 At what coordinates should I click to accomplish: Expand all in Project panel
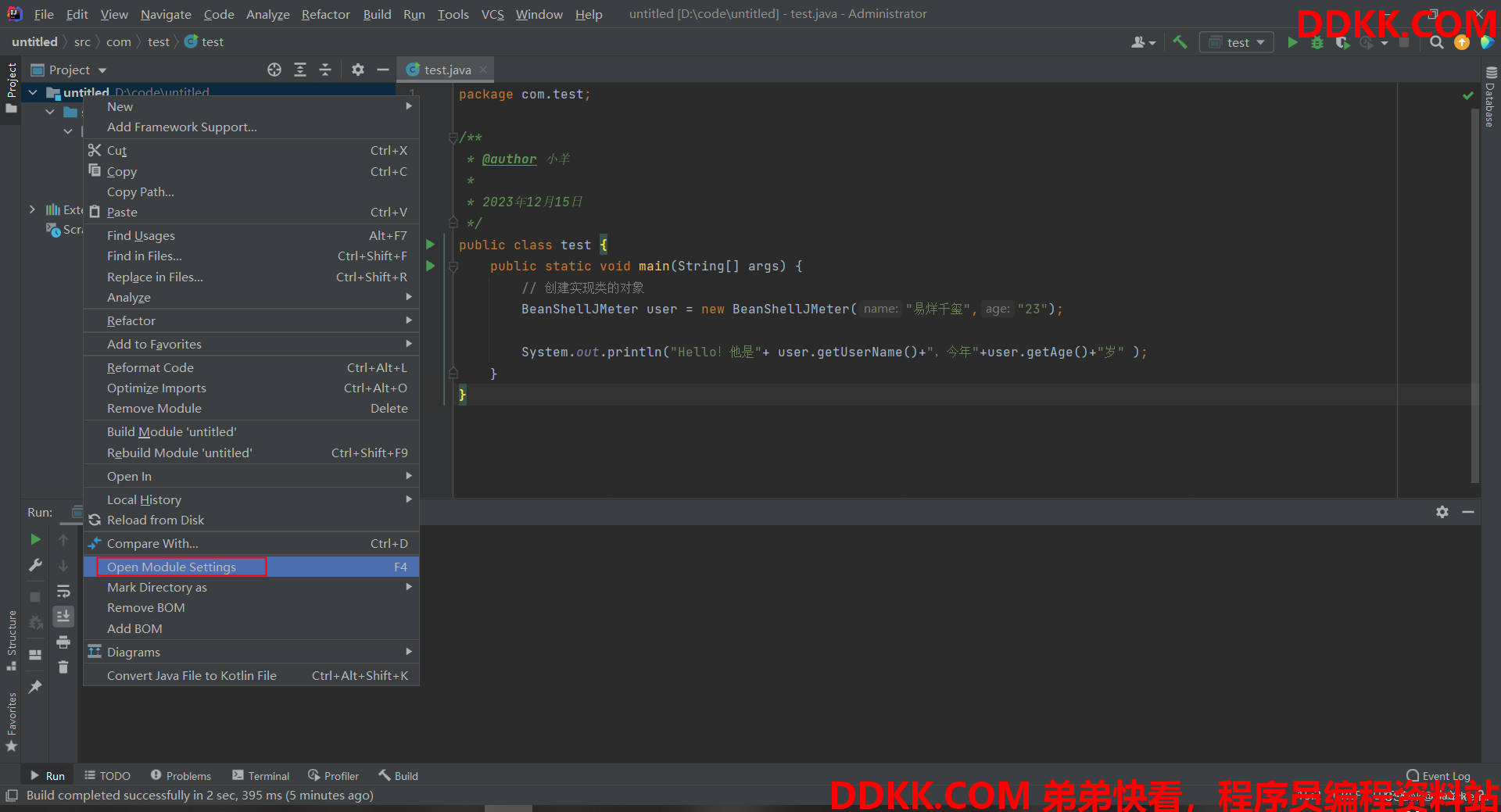click(300, 70)
